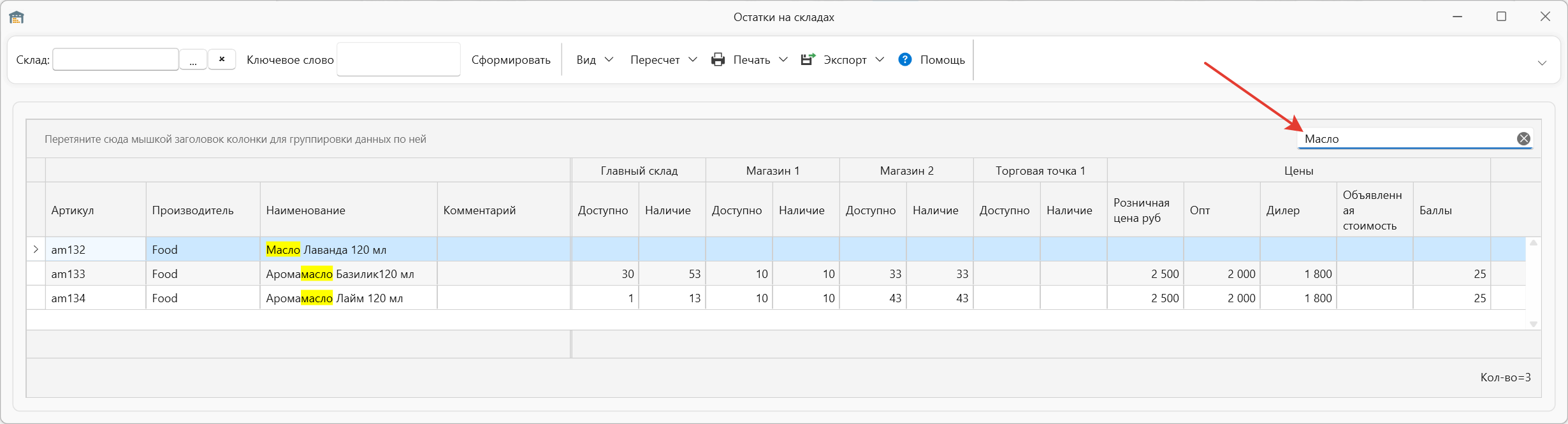
Task: Click Аромамасло Базилик120 мл name cell
Action: click(349, 274)
